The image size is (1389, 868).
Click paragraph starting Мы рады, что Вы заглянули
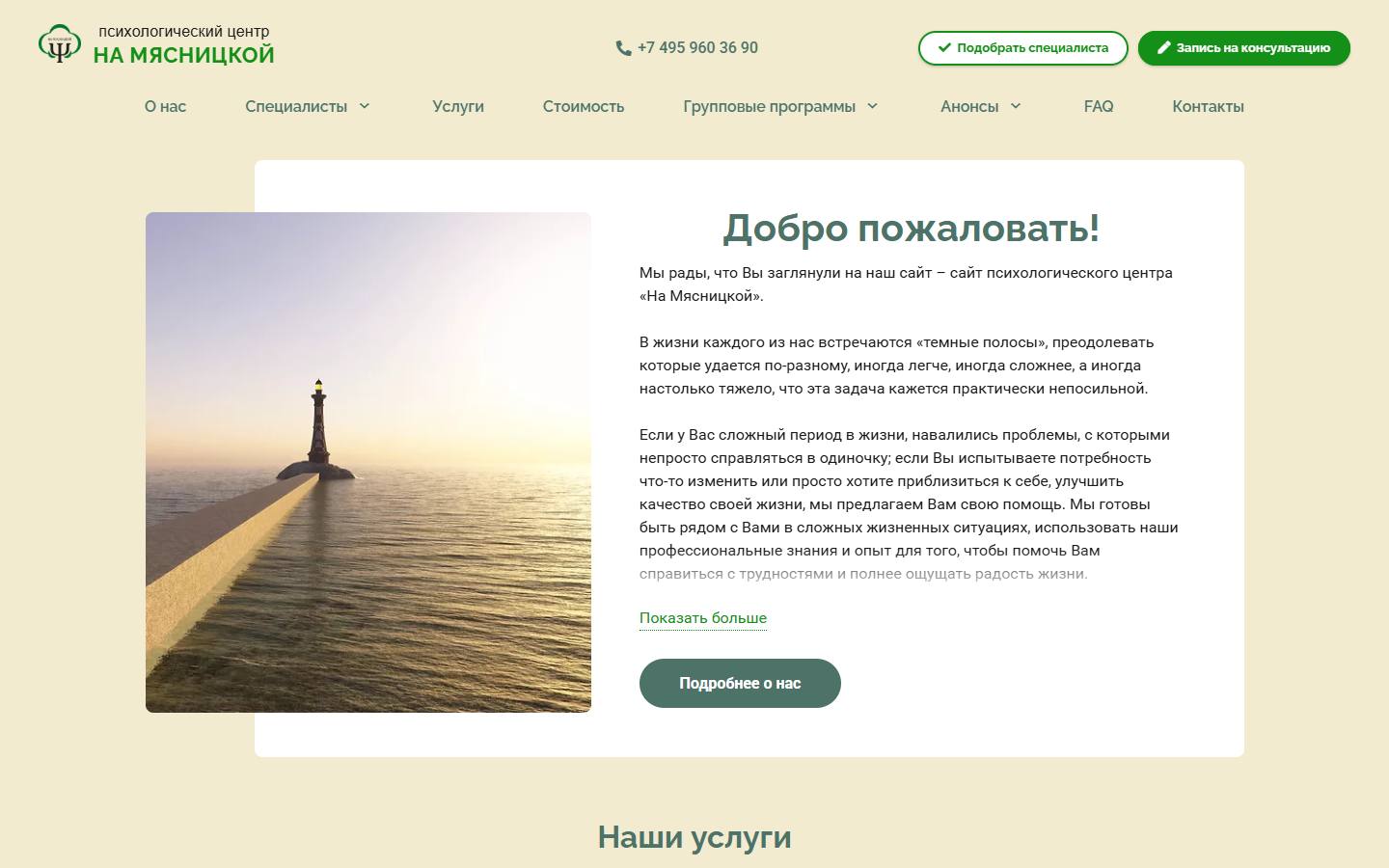tap(907, 285)
